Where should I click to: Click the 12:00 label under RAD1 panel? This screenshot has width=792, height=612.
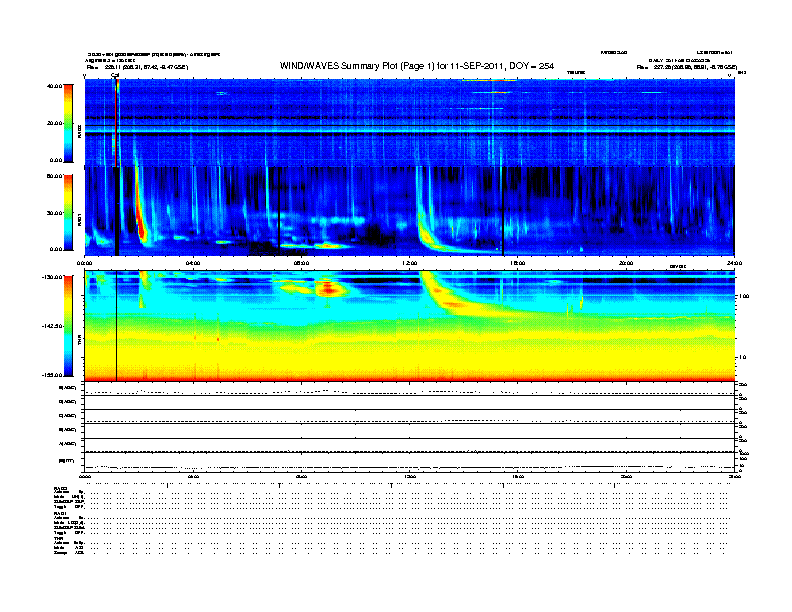tap(410, 263)
